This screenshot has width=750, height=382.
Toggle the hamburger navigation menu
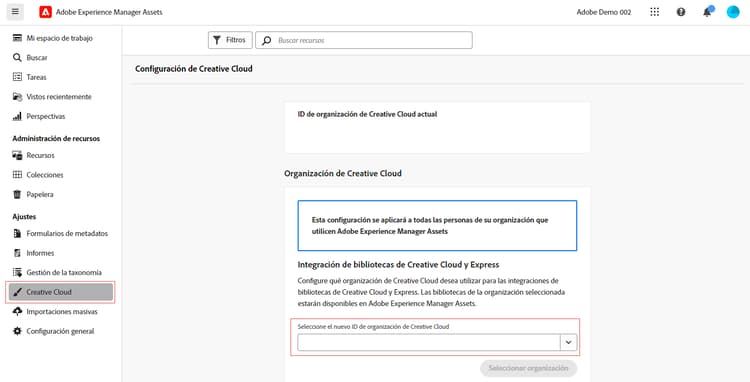[15, 12]
